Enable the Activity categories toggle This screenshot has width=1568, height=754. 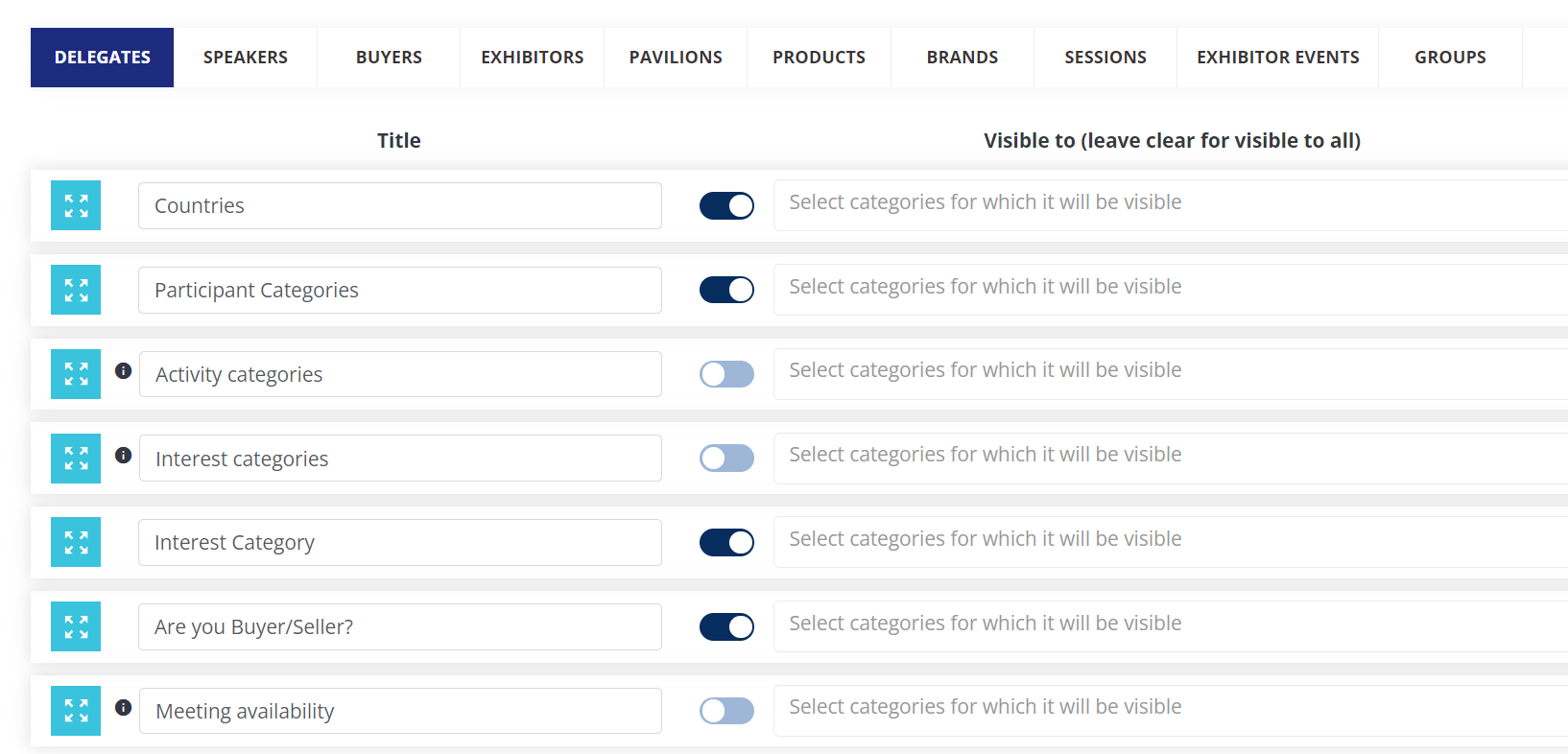pyautogui.click(x=726, y=374)
